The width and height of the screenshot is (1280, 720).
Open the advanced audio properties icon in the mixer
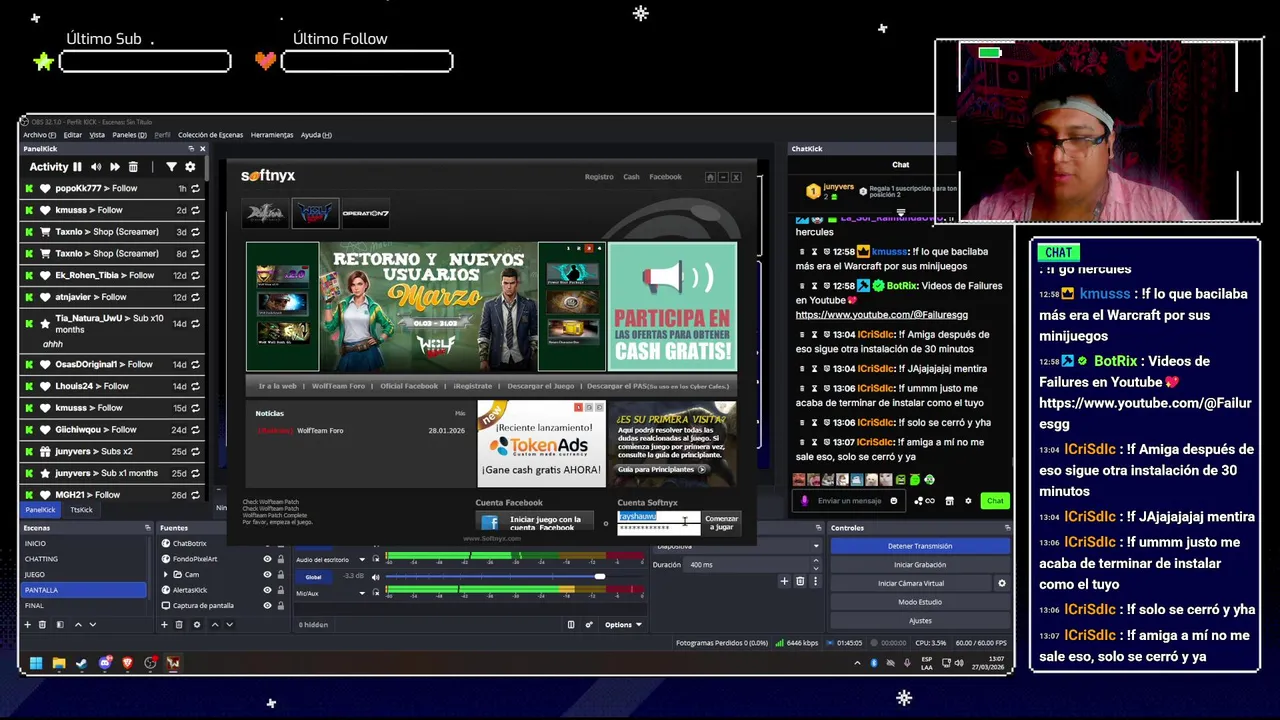pyautogui.click(x=589, y=624)
